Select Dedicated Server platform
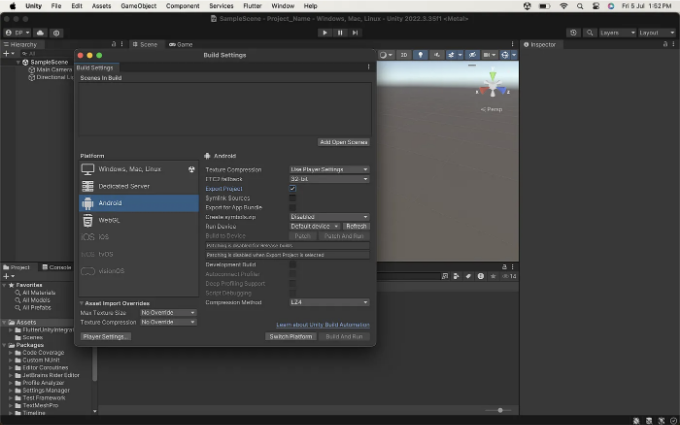680x425 pixels. [x=139, y=186]
